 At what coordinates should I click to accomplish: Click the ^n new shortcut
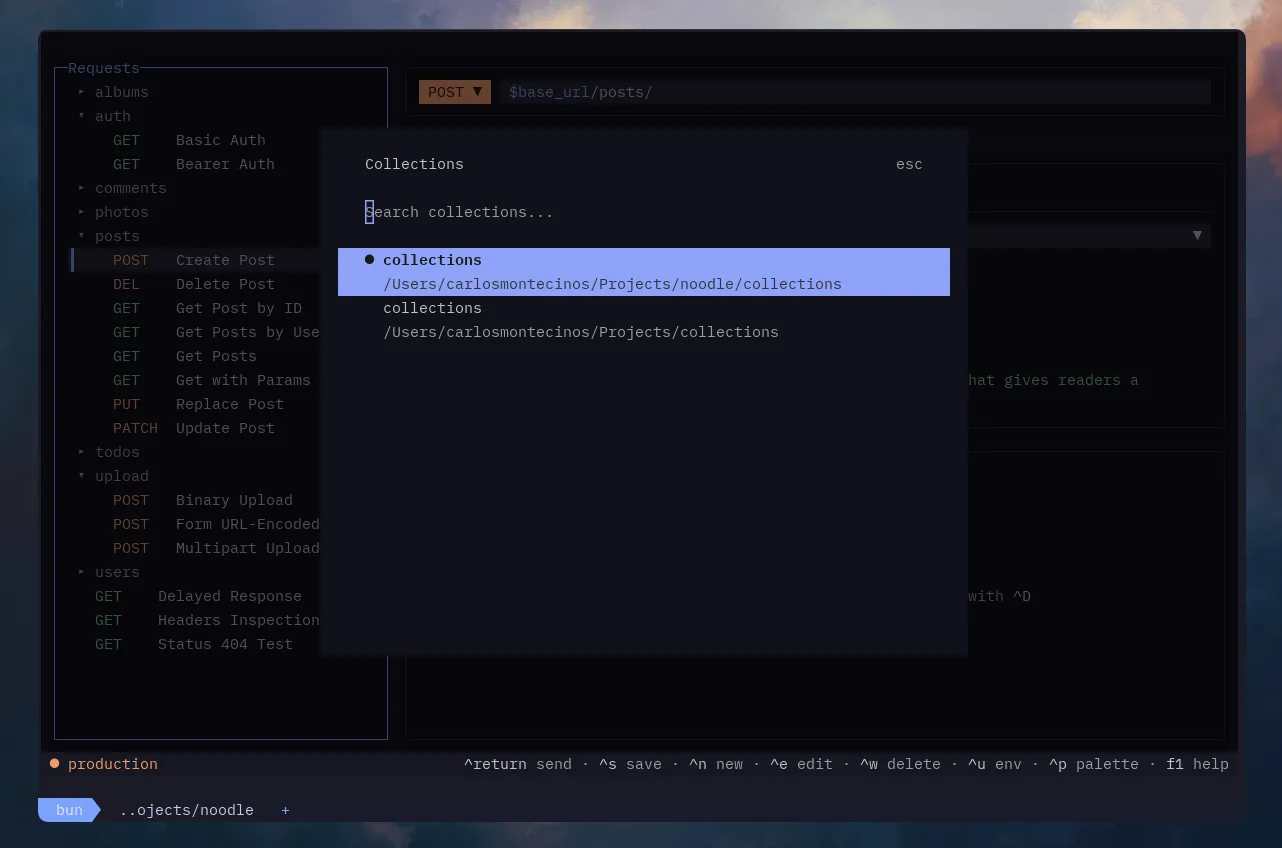(716, 764)
